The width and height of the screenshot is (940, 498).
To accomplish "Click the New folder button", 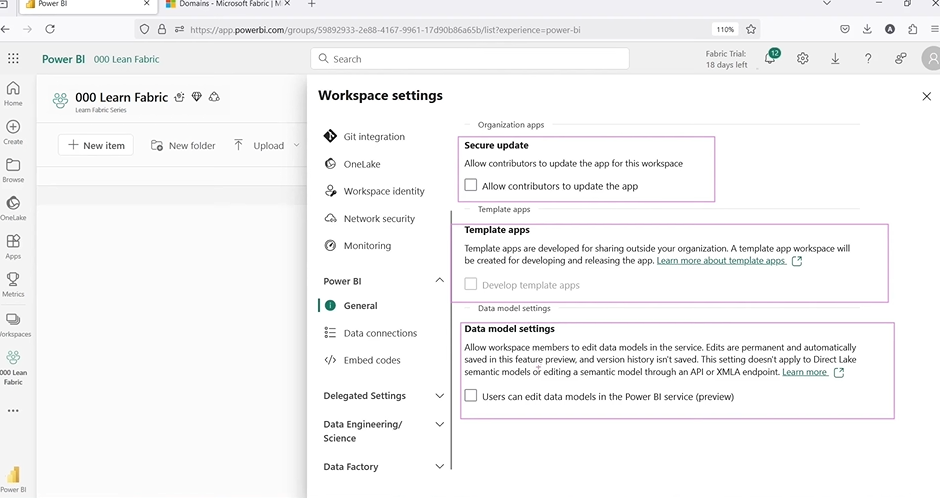I will [183, 145].
